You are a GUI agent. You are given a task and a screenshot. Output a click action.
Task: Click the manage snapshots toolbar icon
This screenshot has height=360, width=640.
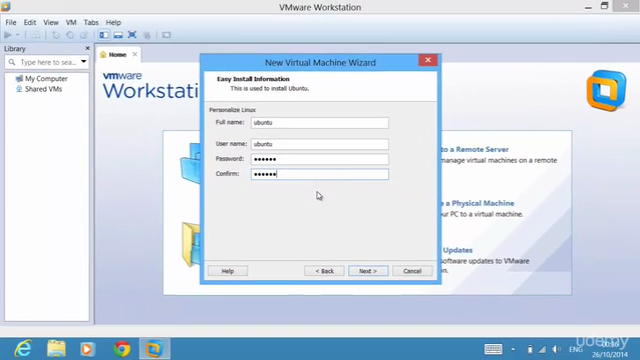tap(84, 35)
